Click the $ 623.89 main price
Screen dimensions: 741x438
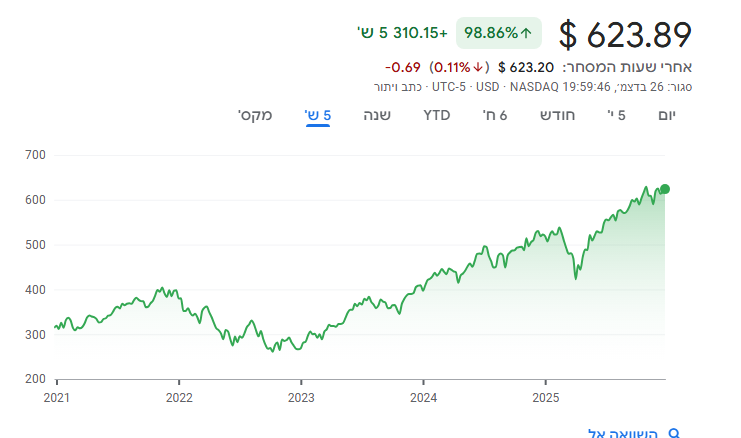[626, 35]
